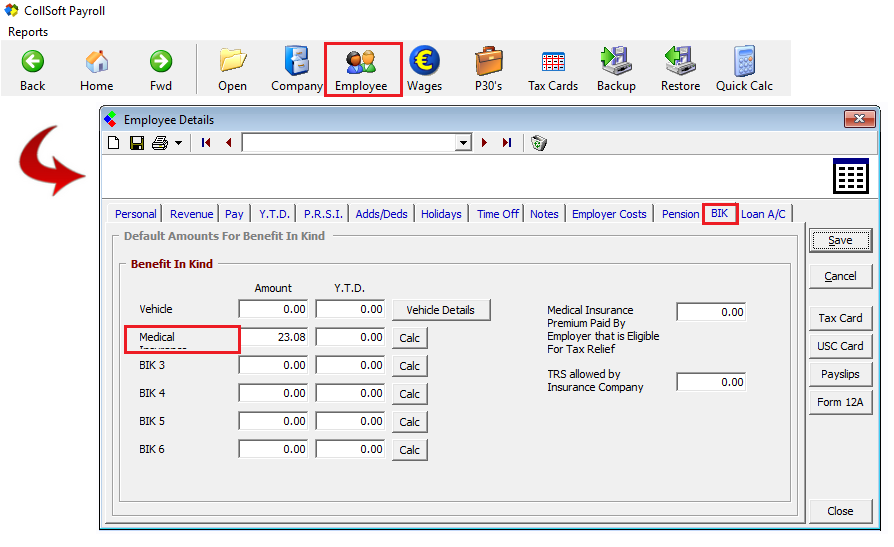894x547 pixels.
Task: Click the Medical Insurance amount field
Action: (x=274, y=338)
